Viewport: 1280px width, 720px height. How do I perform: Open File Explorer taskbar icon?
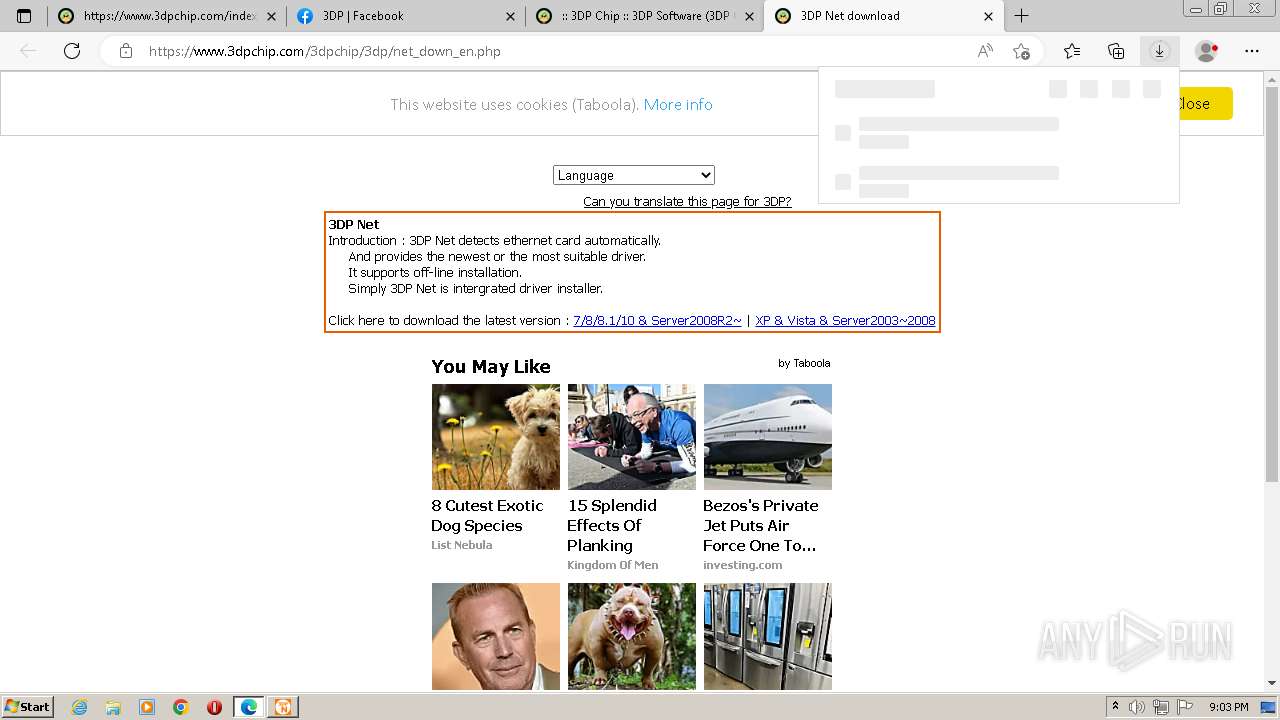tap(113, 707)
